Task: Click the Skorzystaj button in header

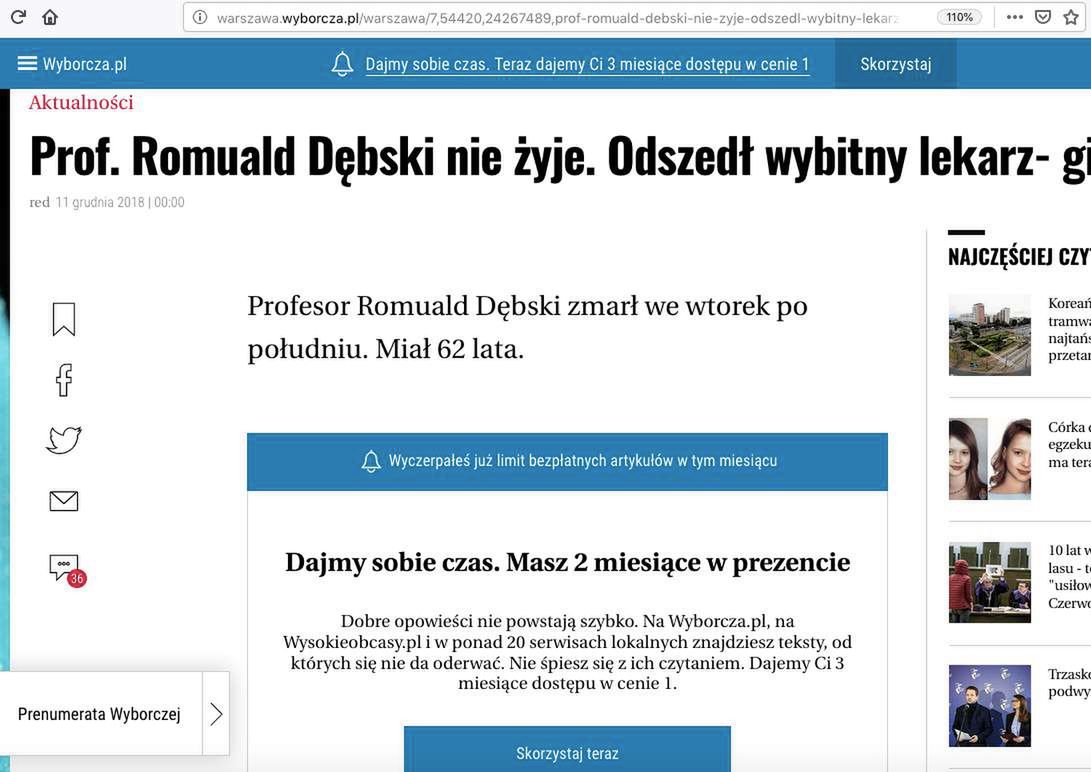Action: point(895,64)
